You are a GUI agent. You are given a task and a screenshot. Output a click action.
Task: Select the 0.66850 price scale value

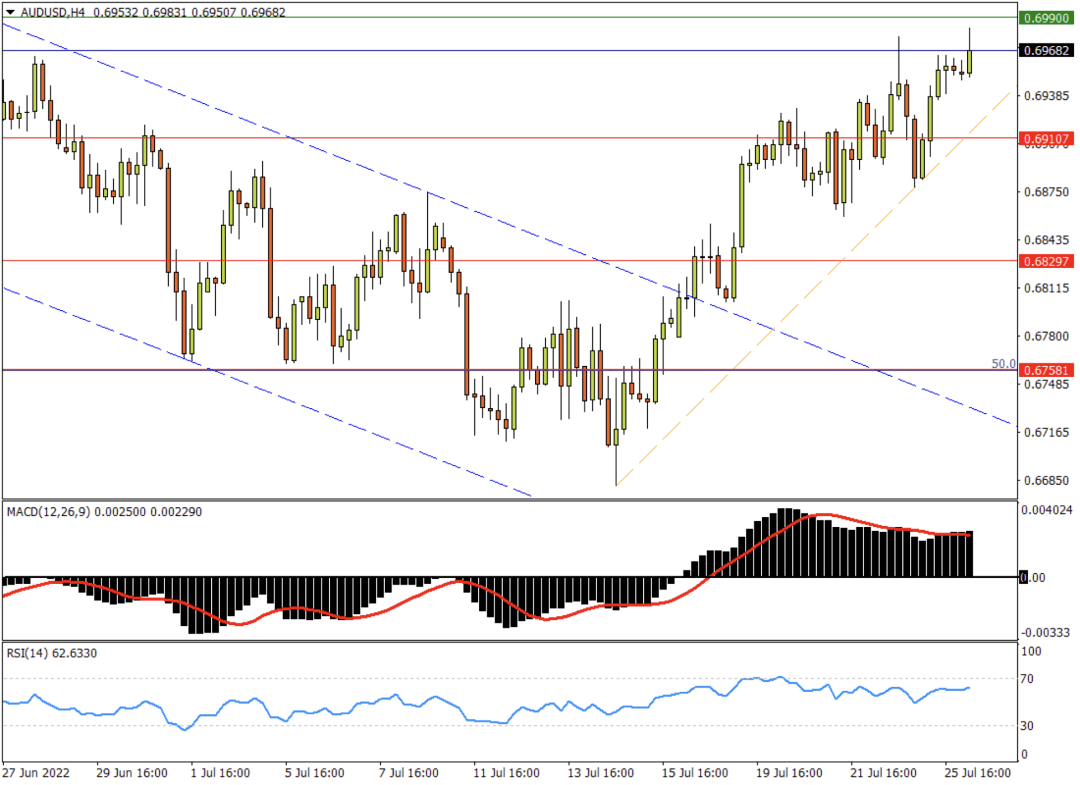tap(1047, 480)
